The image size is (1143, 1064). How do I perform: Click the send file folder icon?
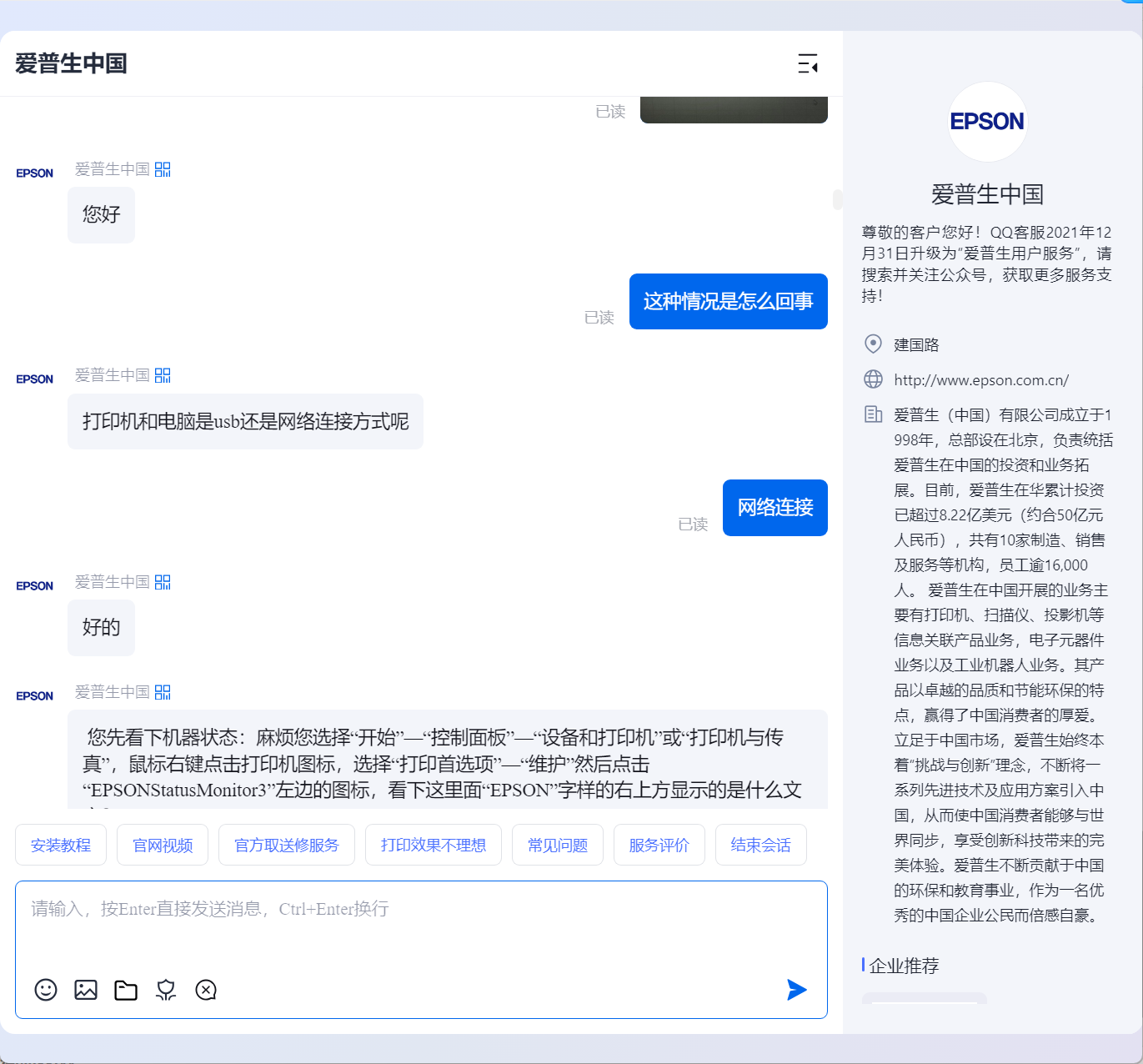pos(126,990)
